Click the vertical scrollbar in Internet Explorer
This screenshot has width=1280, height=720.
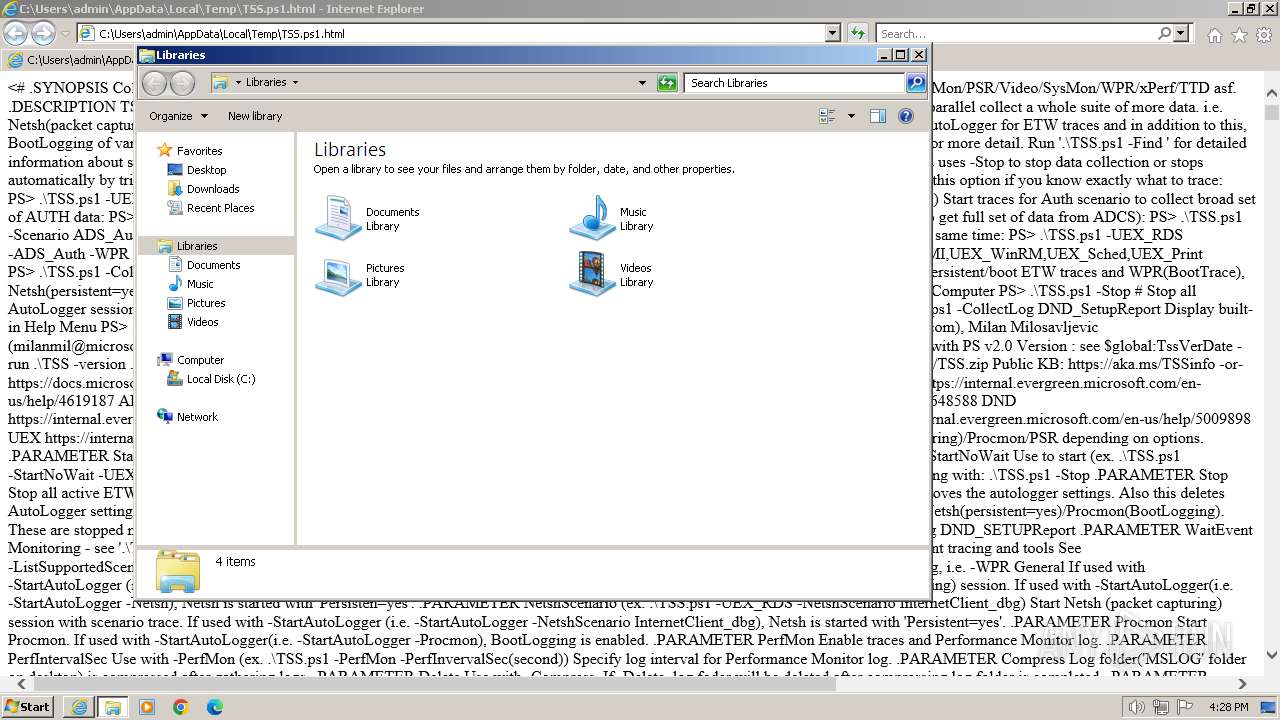[1272, 372]
